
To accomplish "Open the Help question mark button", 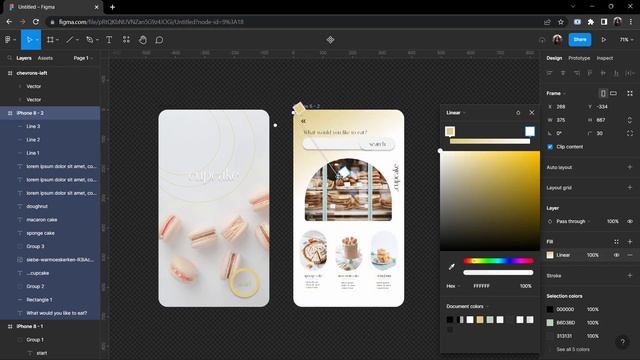I will point(622,342).
